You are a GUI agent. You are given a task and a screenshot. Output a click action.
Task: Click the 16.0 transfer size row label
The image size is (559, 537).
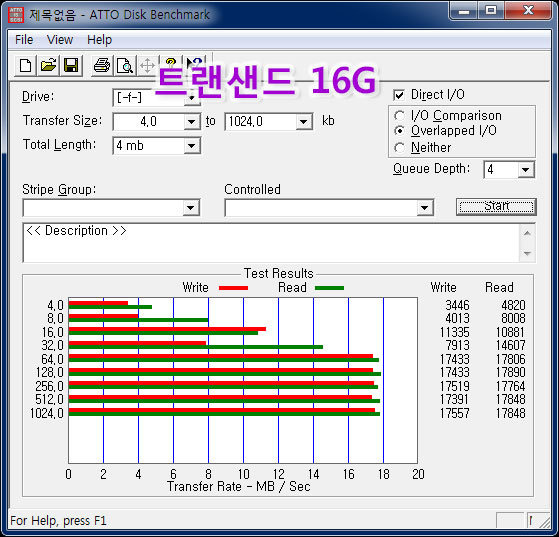point(53,332)
